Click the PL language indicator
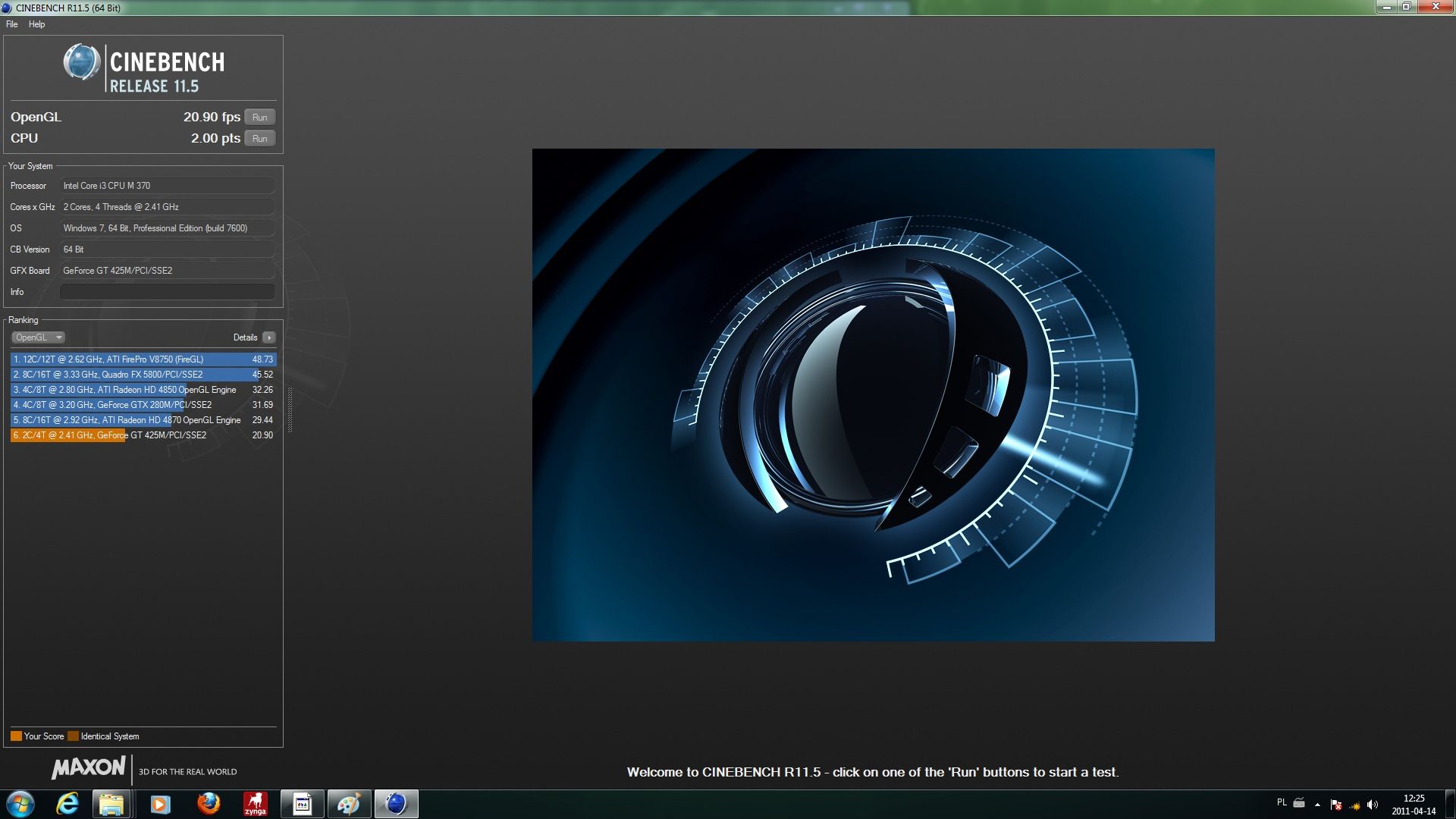 [1282, 802]
